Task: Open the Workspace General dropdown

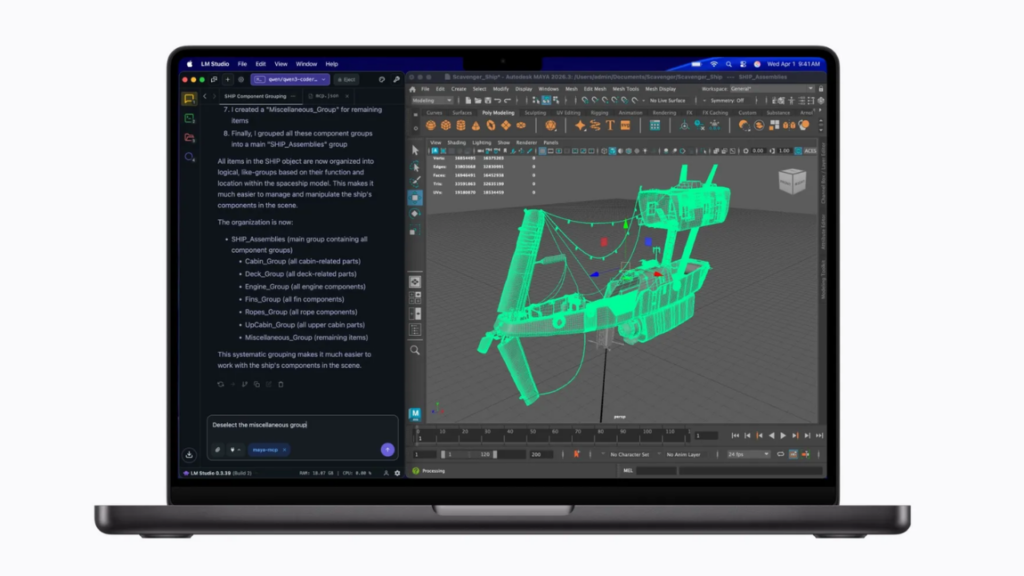Action: [772, 89]
